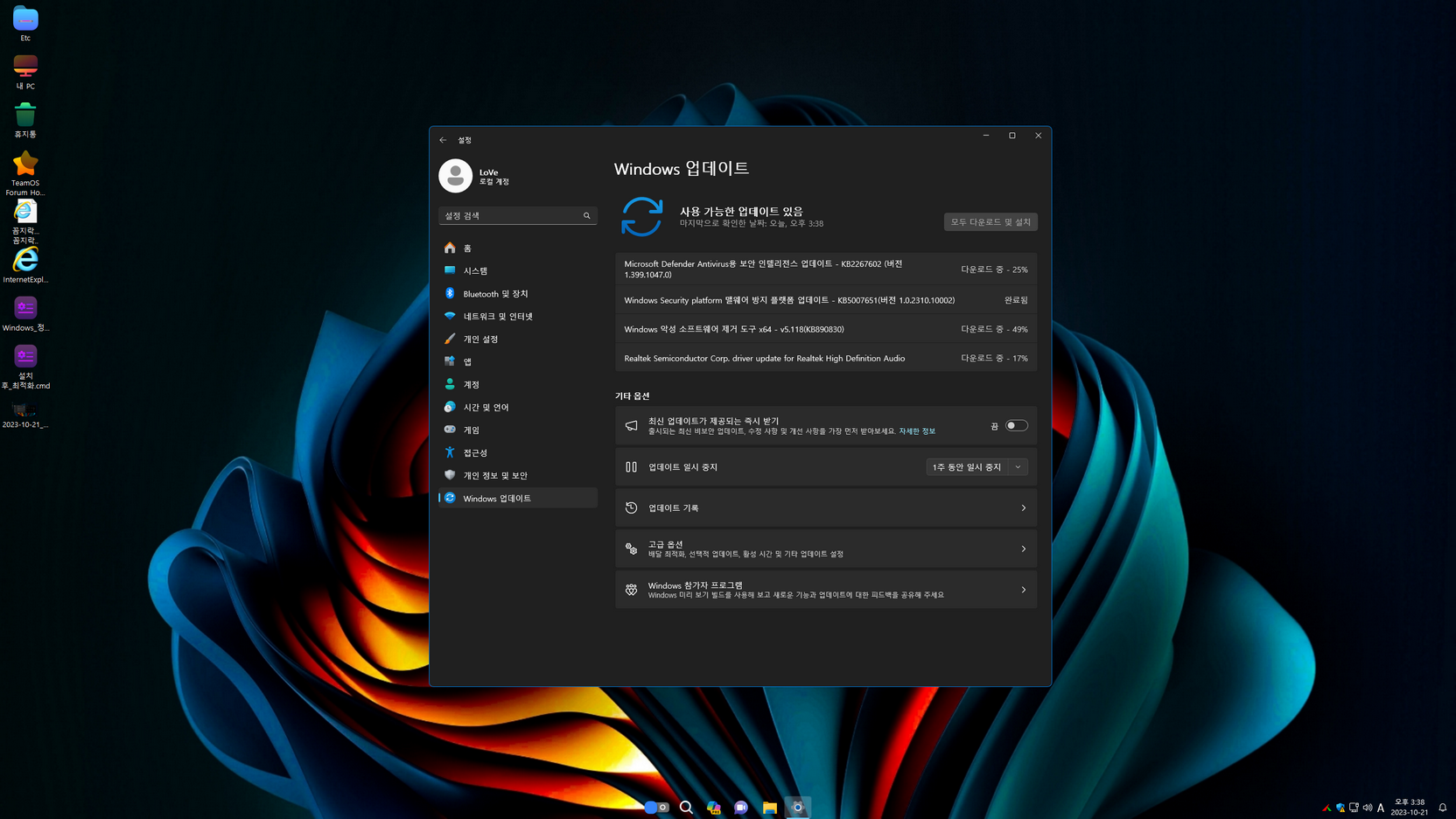The image size is (1456, 819).
Task: Click the megaphone icon for 최신 업데이트
Action: 631,426
